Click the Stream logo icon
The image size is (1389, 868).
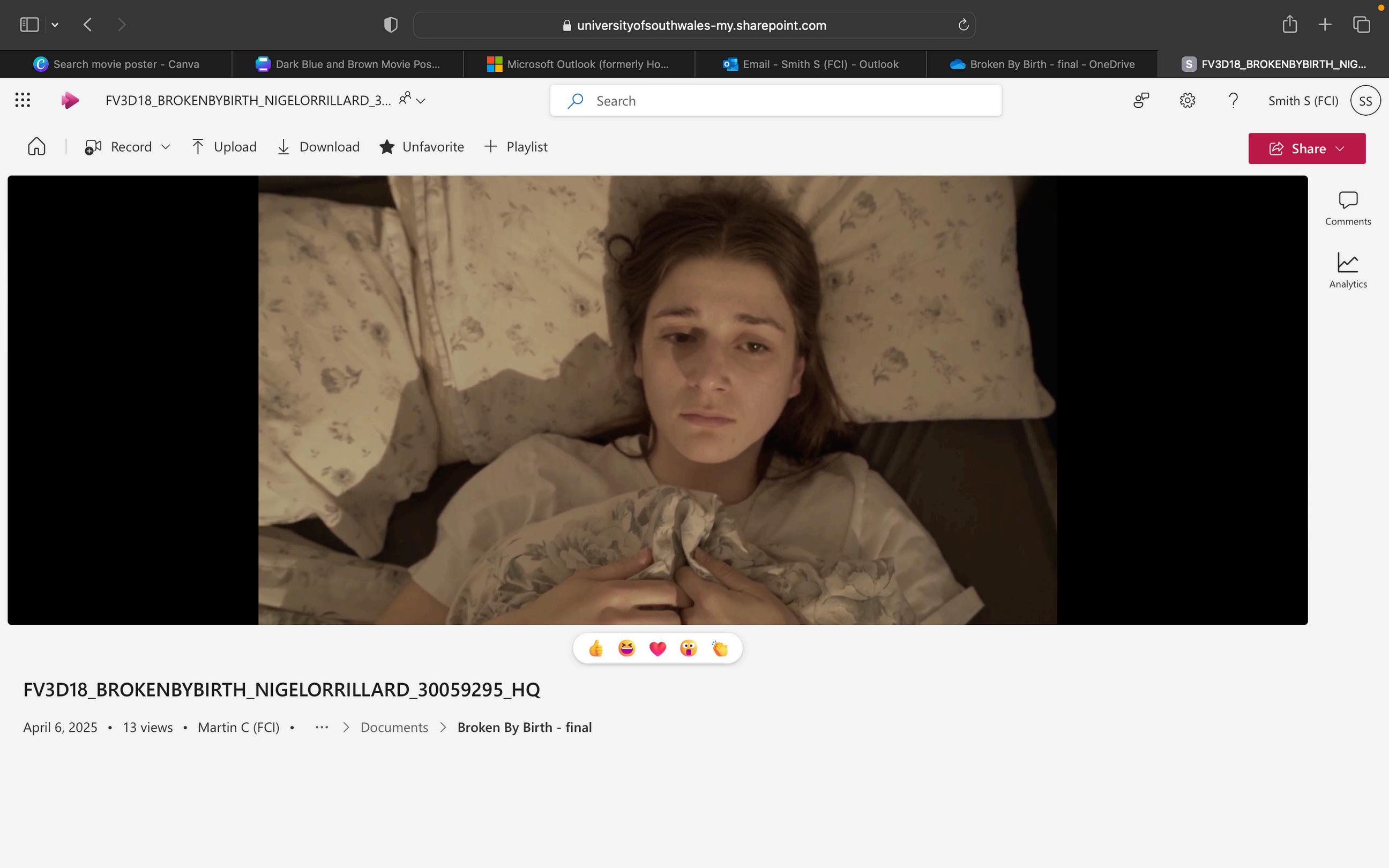[70, 101]
